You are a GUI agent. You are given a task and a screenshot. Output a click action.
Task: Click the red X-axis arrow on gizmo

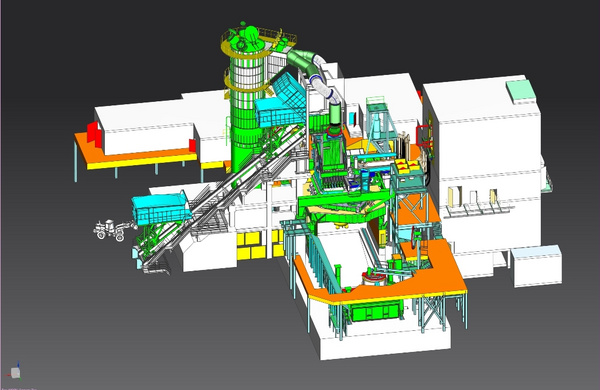coord(9,375)
